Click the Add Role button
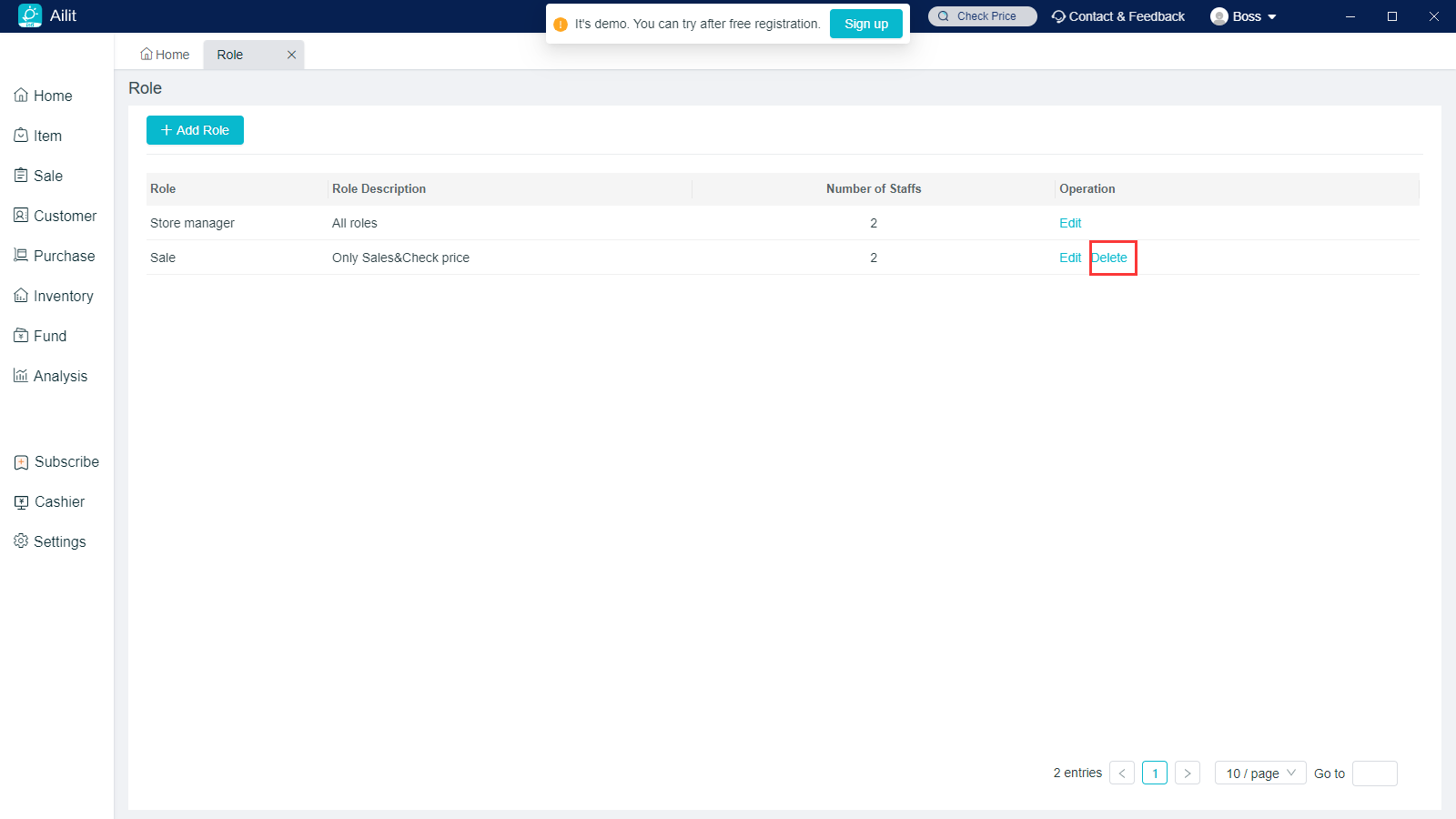Image resolution: width=1456 pixels, height=819 pixels. (195, 130)
